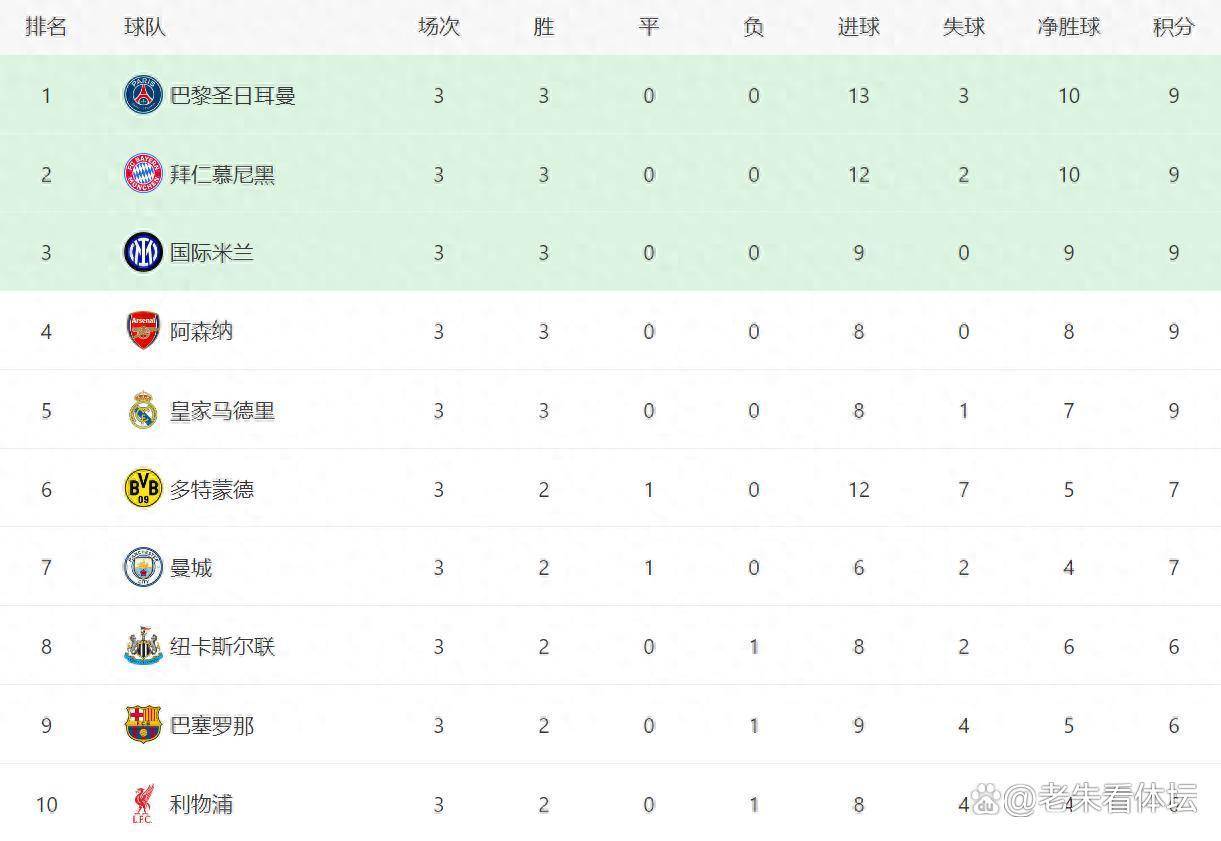
Task: Click the Bayern Munich club crest
Action: [x=143, y=174]
